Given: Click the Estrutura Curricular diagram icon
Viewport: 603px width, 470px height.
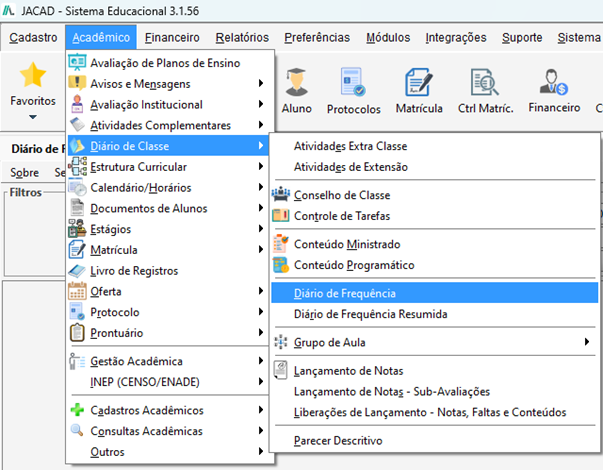Looking at the screenshot, I should (x=77, y=166).
